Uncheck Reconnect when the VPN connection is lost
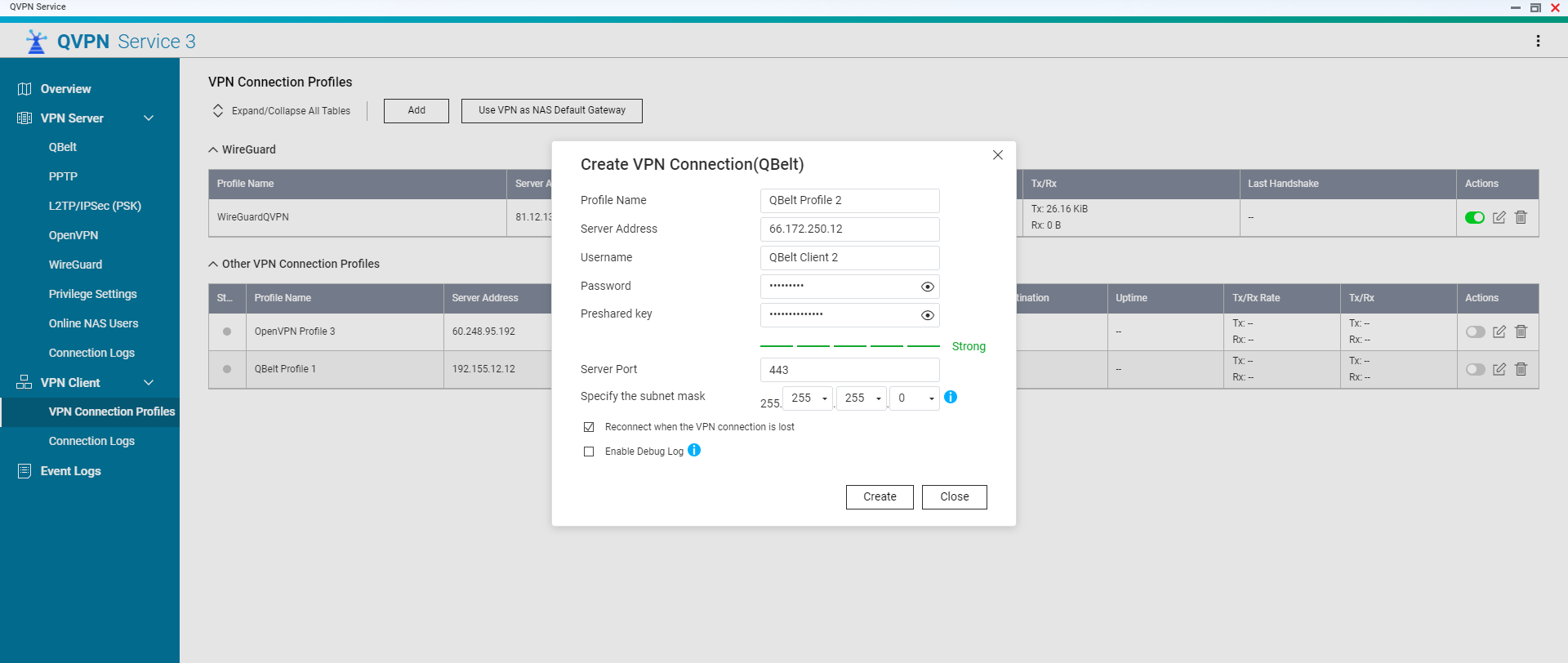1568x663 pixels. (x=589, y=427)
